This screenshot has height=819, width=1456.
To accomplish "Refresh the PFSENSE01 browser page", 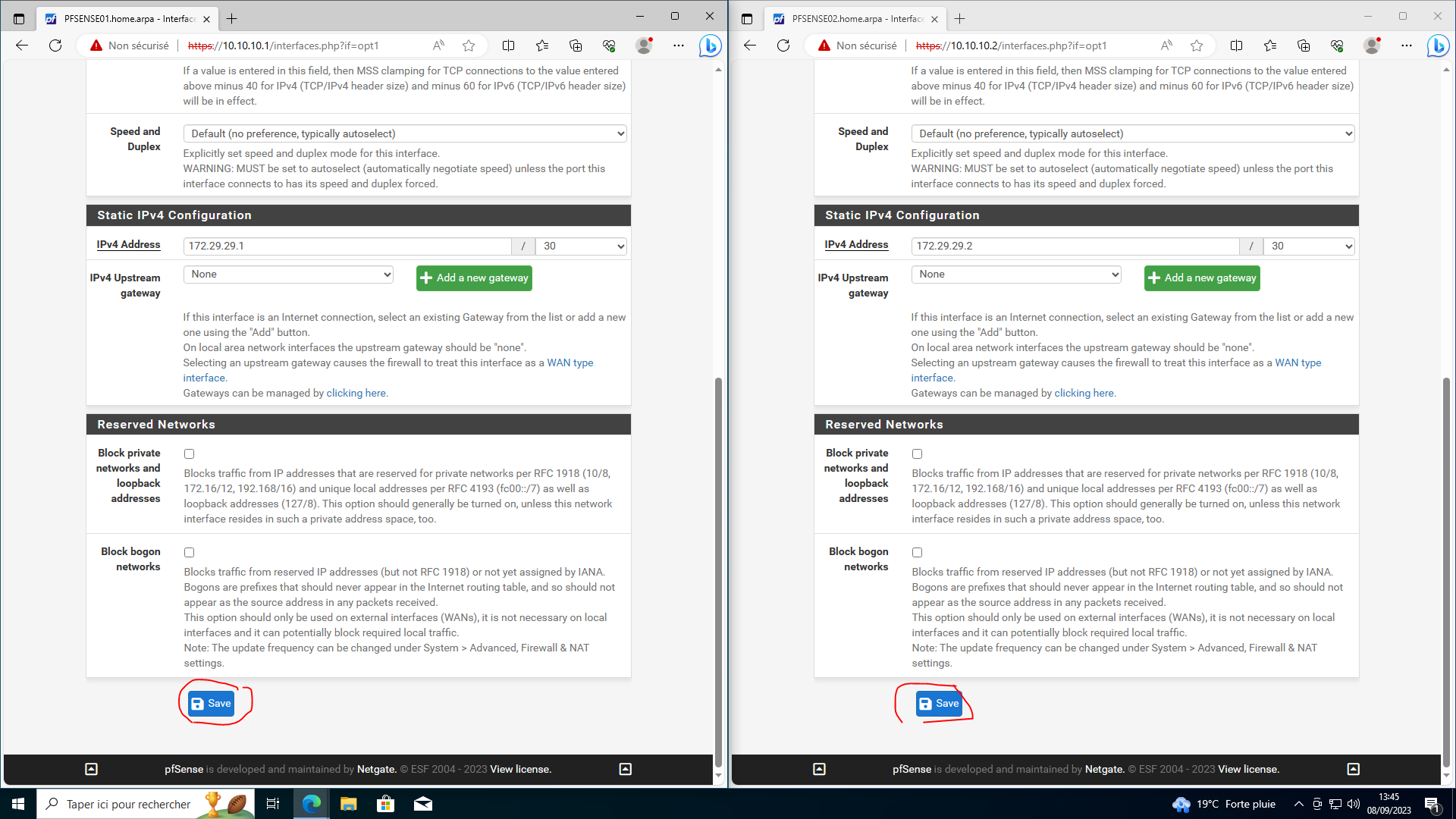I will [55, 45].
